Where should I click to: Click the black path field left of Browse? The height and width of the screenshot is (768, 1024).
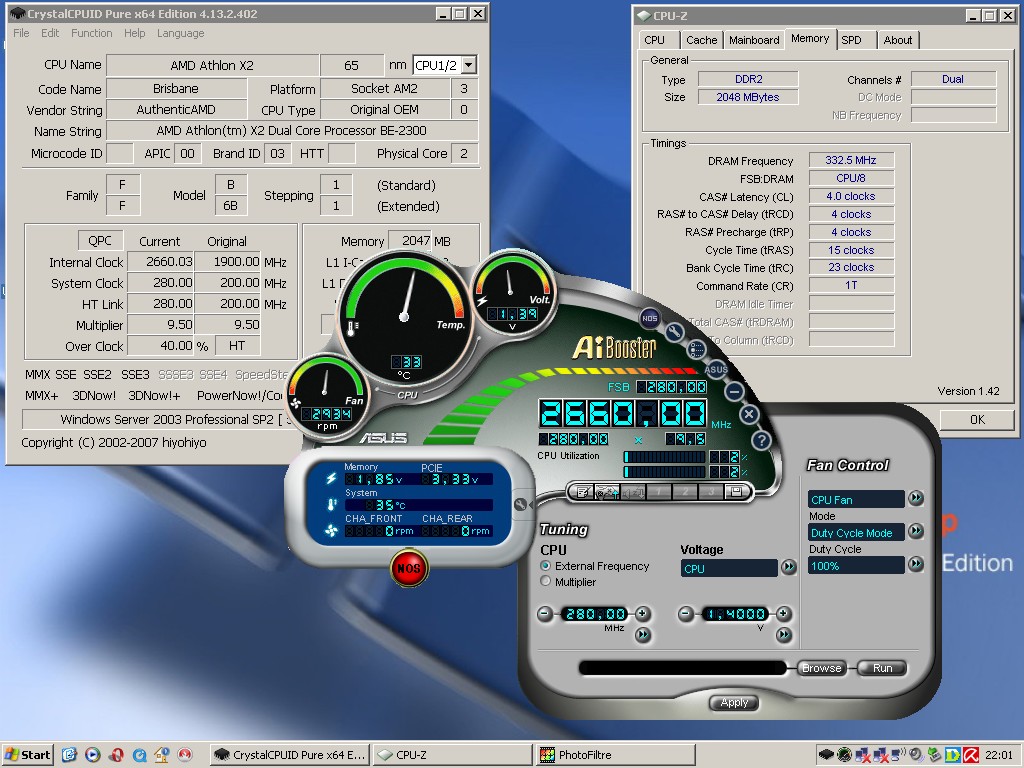682,667
